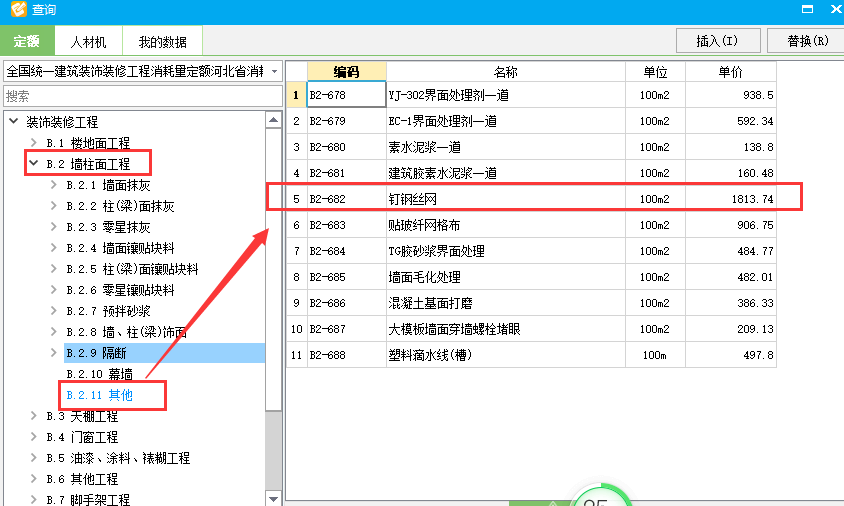The image size is (844, 506).
Task: Expand the B.1 楼地面工程 node
Action: click(x=34, y=143)
